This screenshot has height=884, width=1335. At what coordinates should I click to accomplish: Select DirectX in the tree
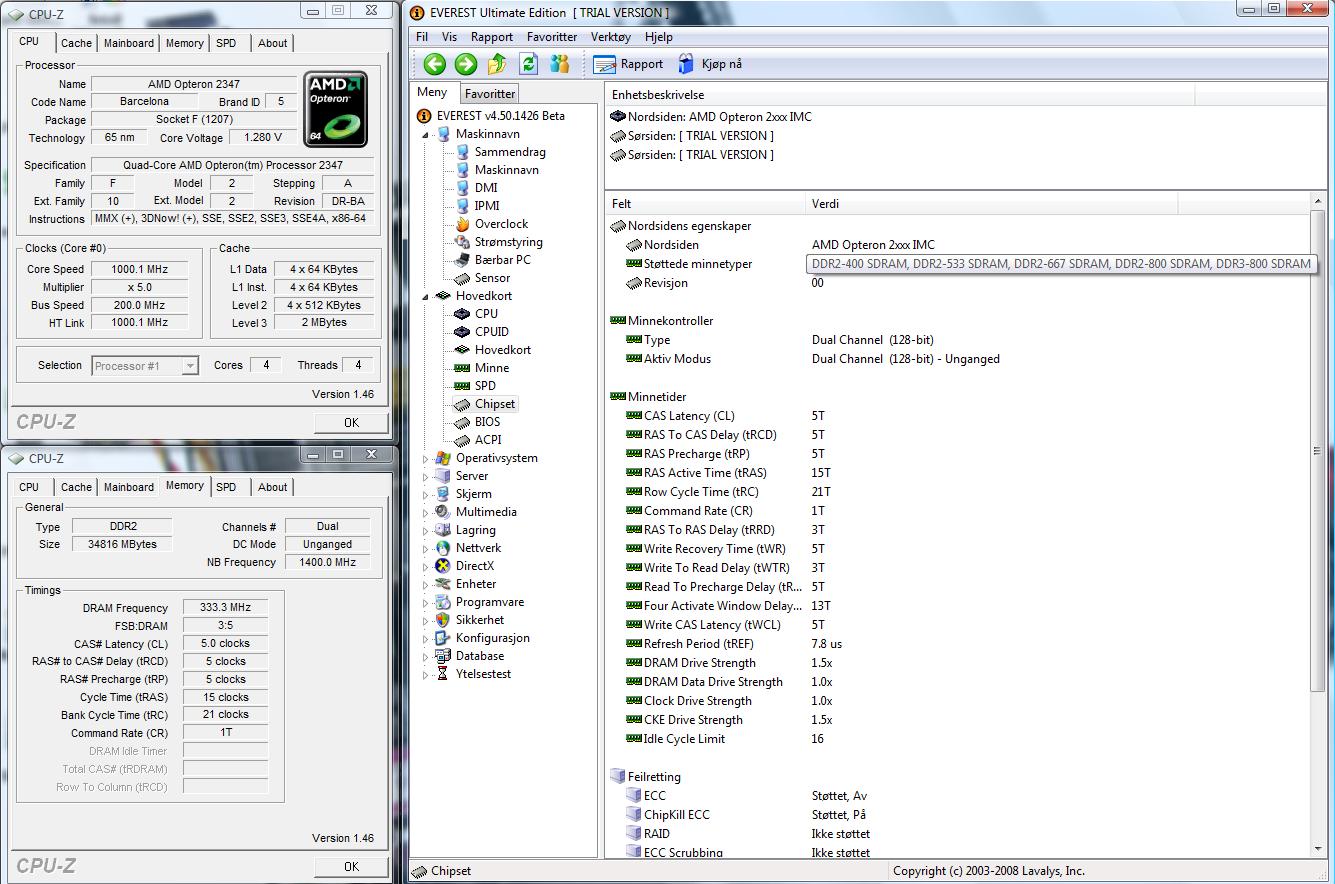click(475, 566)
